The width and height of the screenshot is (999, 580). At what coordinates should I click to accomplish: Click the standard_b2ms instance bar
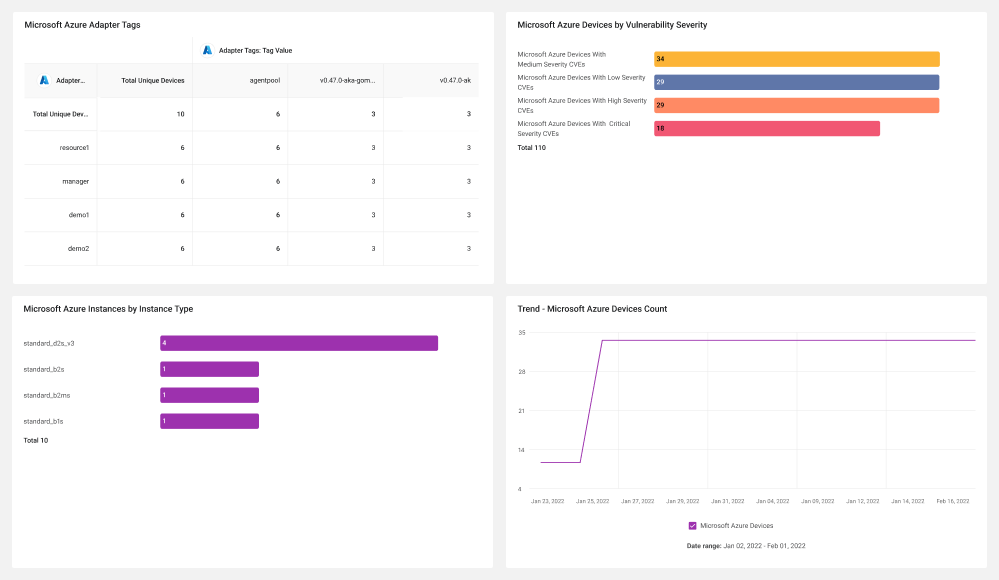point(209,395)
